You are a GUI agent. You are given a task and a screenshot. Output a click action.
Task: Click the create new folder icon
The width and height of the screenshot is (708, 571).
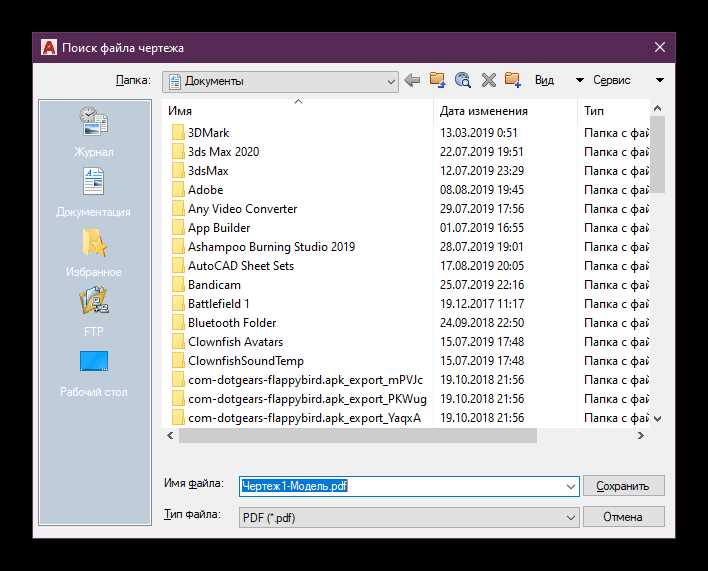(513, 80)
